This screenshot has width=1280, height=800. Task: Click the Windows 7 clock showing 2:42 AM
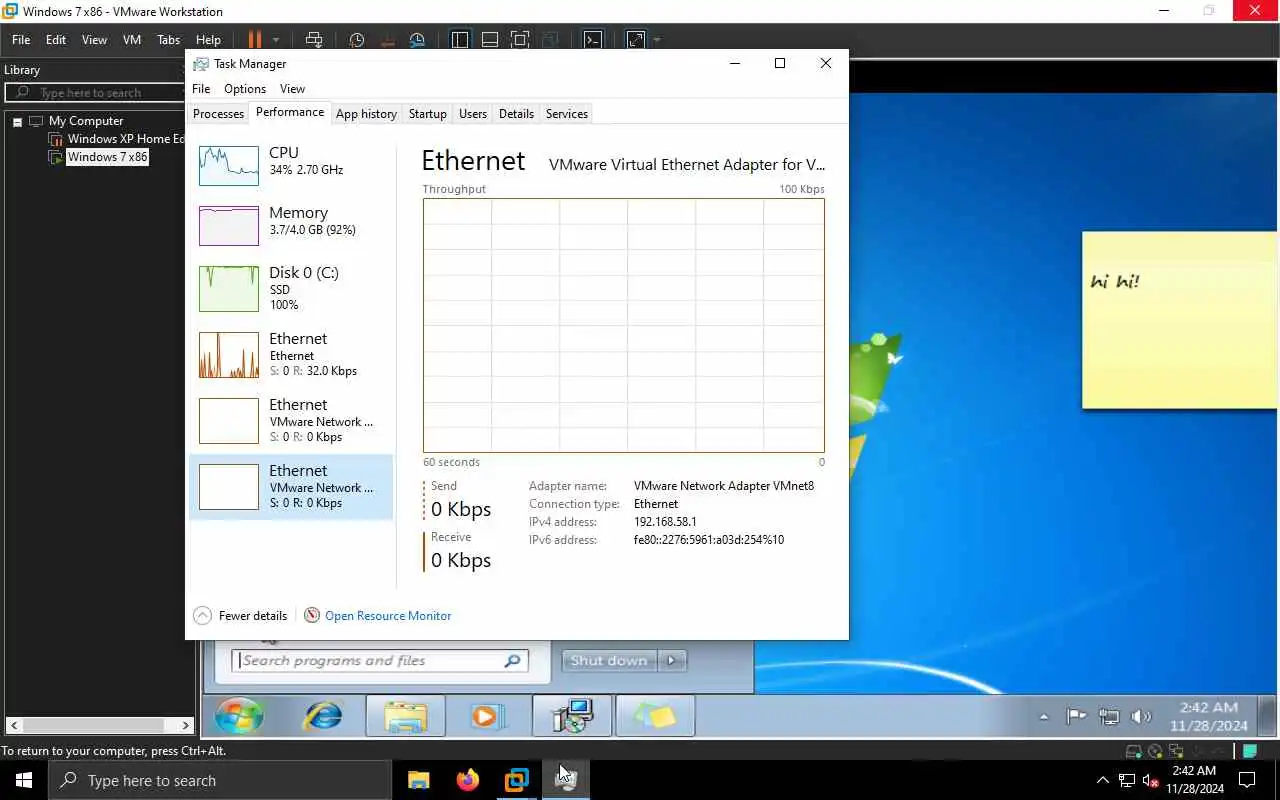[x=1209, y=716]
